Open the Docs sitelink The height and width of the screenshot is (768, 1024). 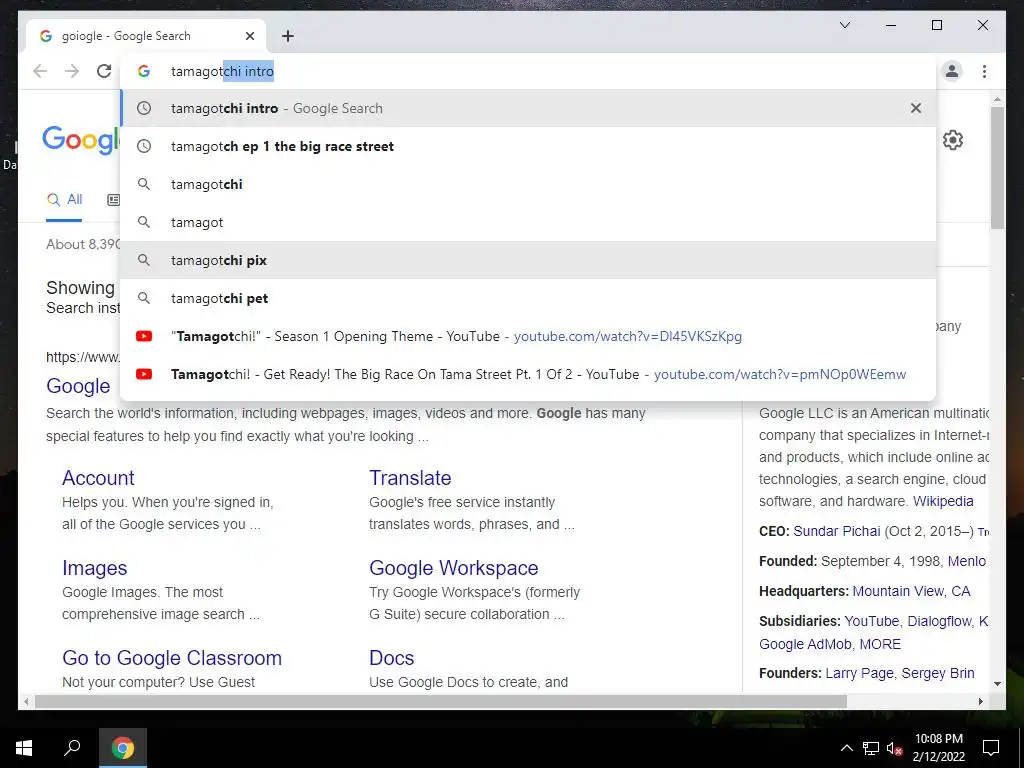(x=391, y=658)
